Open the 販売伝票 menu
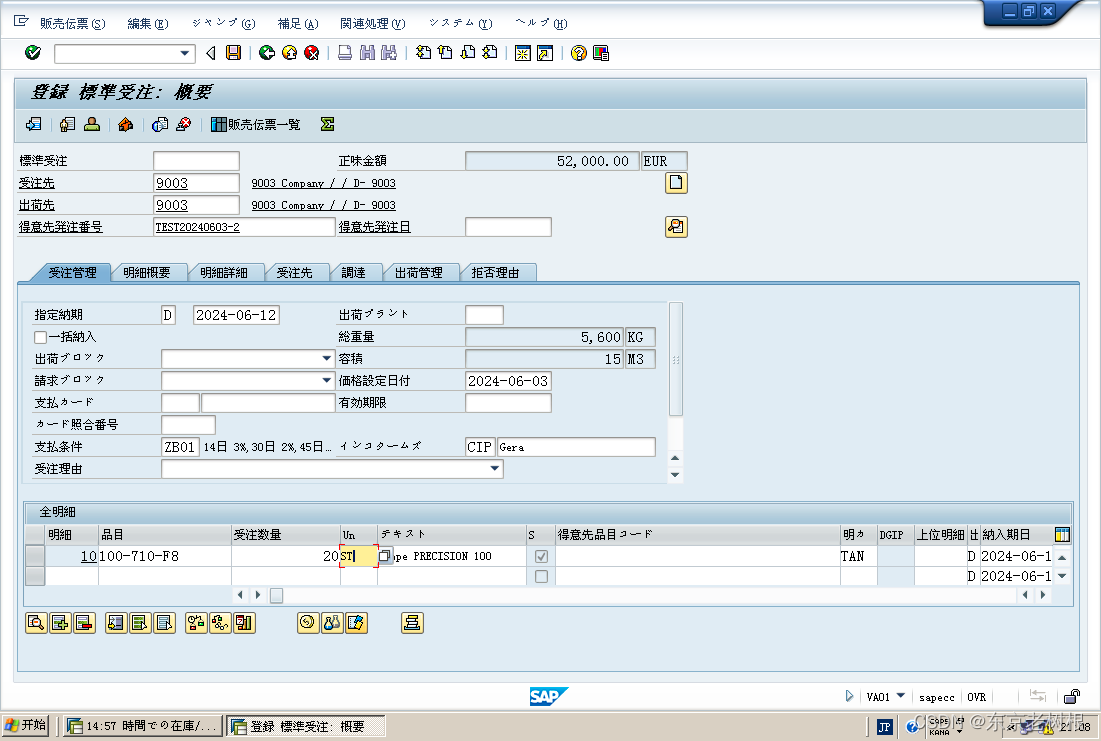 tap(72, 23)
